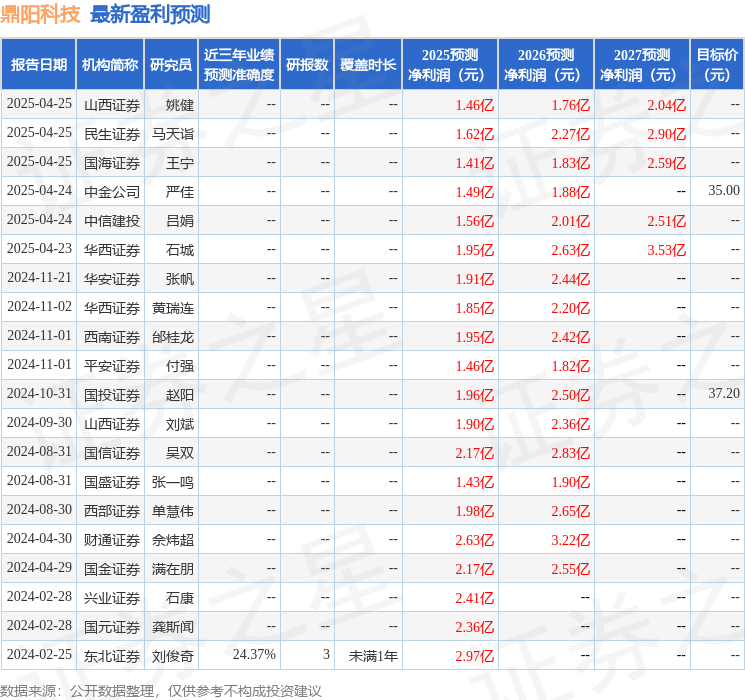
Task: Click analyst name 满在朋
Action: (173, 569)
